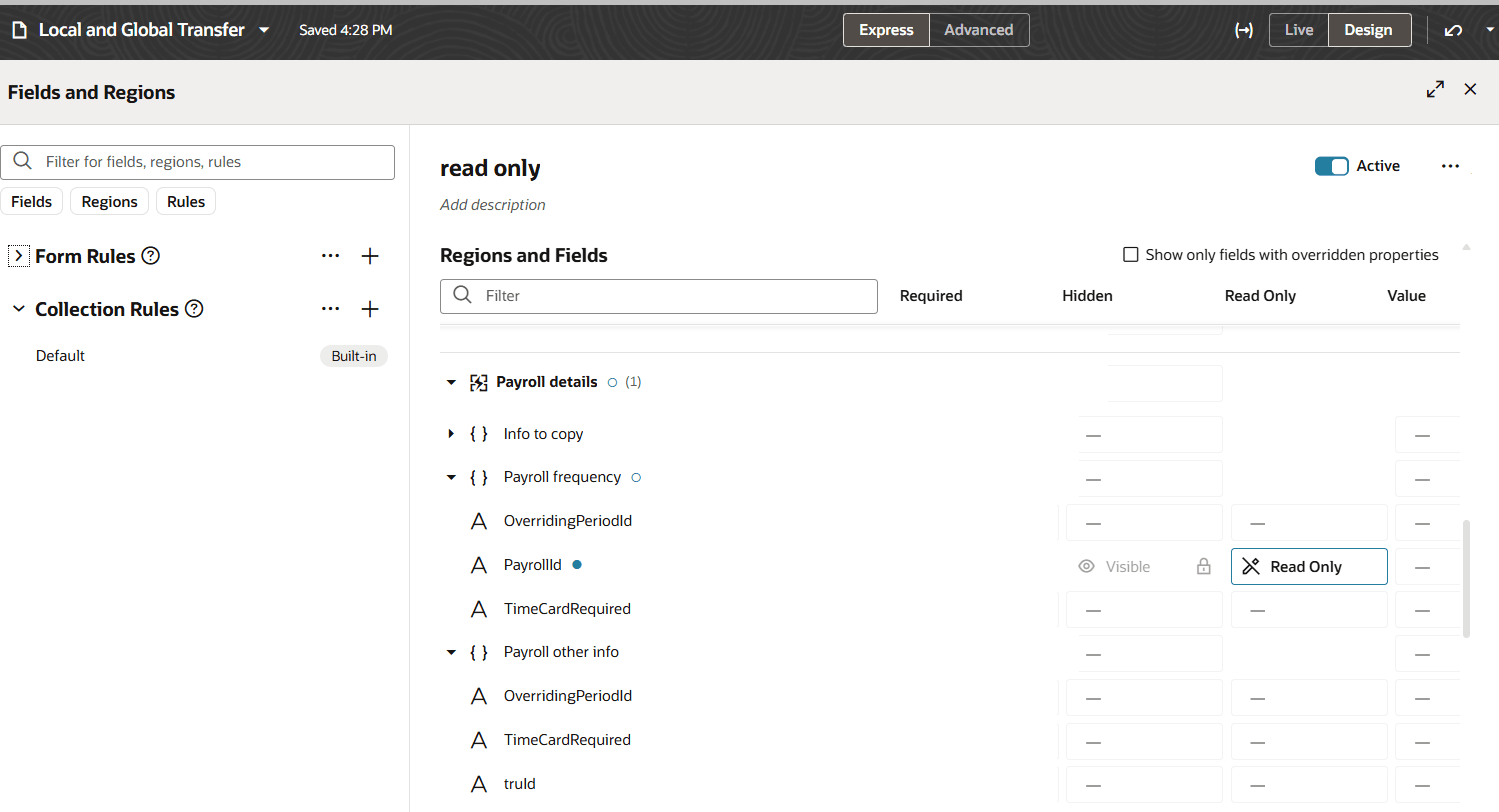Toggle the Active switch for the read only rule

point(1332,166)
